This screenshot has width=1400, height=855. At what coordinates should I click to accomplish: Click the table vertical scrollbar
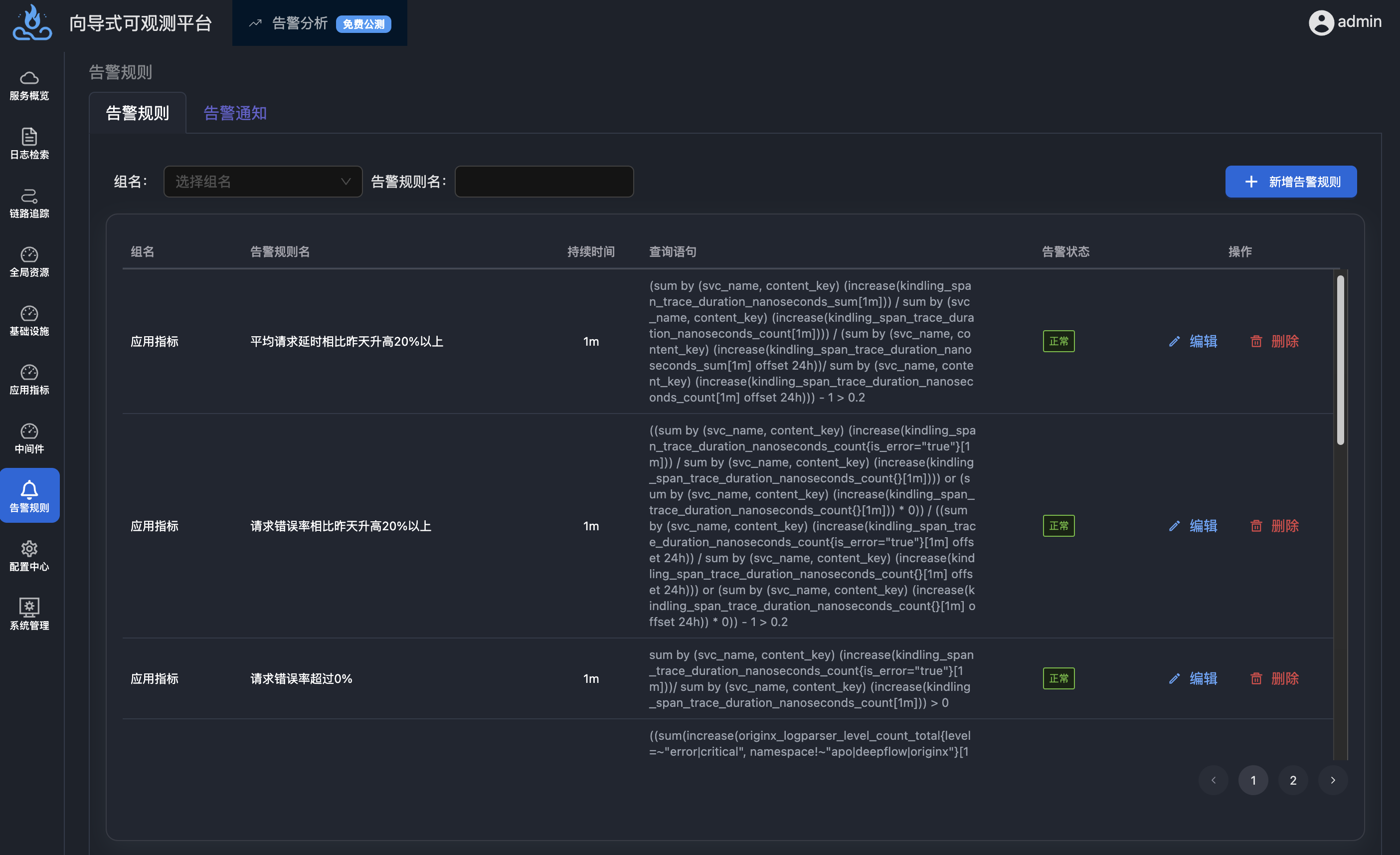(1340, 360)
